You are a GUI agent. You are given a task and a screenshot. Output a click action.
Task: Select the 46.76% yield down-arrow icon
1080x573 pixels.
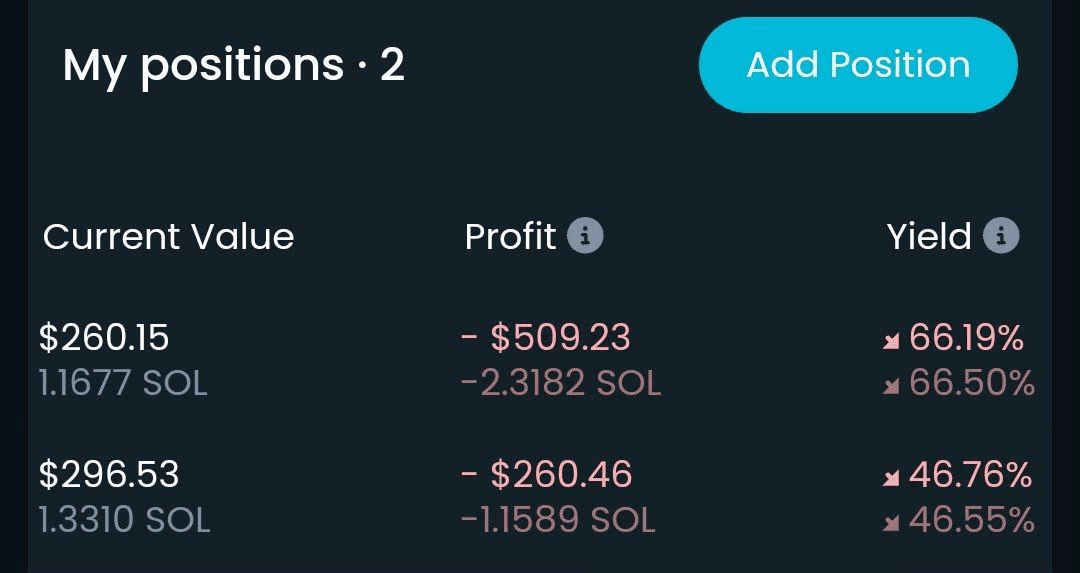891,477
